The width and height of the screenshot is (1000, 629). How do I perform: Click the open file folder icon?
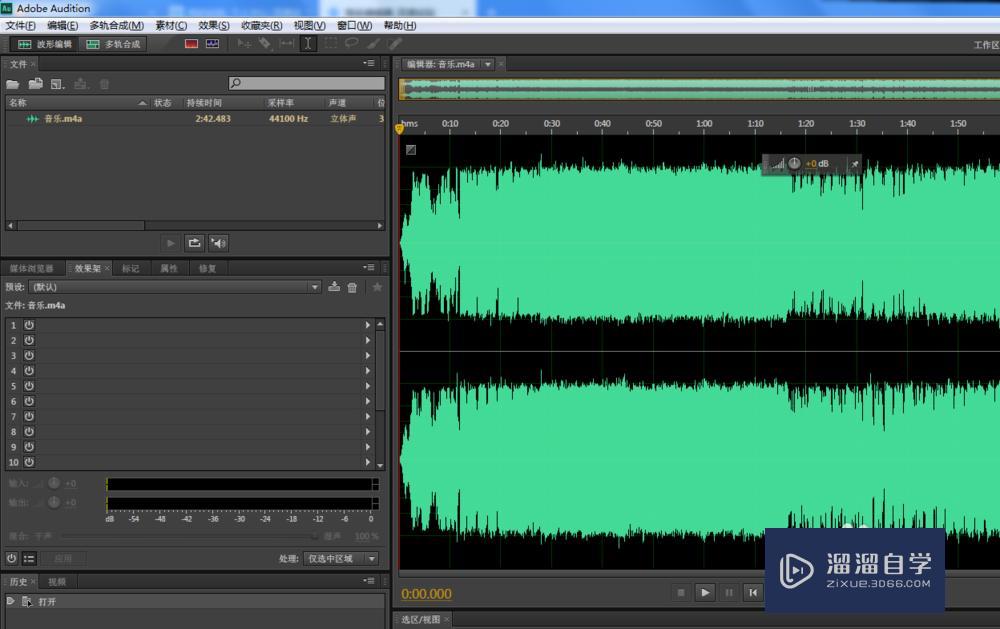tap(13, 84)
